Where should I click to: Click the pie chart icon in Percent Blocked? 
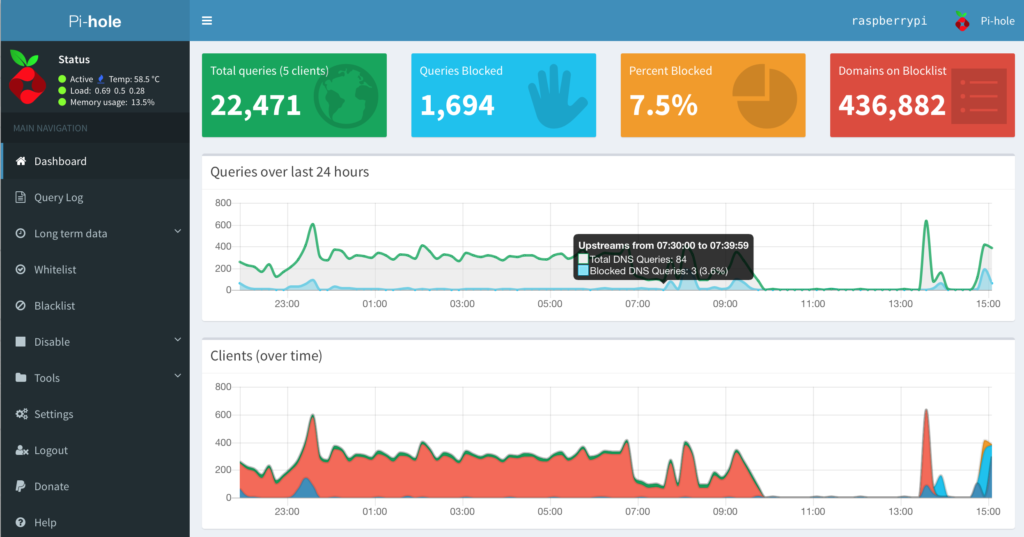[x=765, y=96]
